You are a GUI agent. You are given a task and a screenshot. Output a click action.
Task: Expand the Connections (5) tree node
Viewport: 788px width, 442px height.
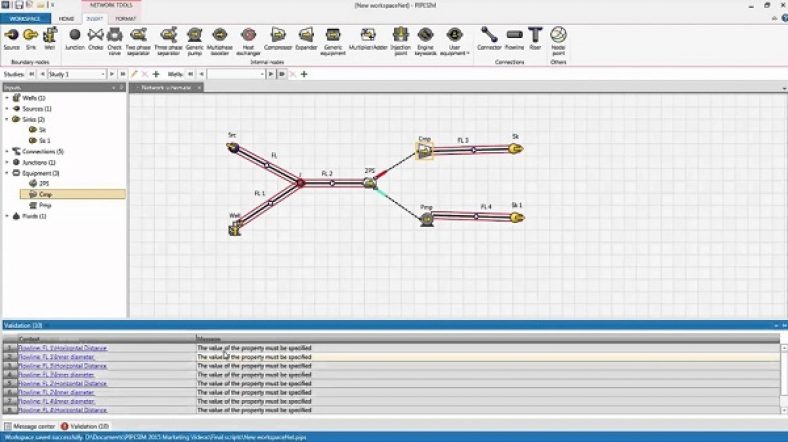point(7,151)
